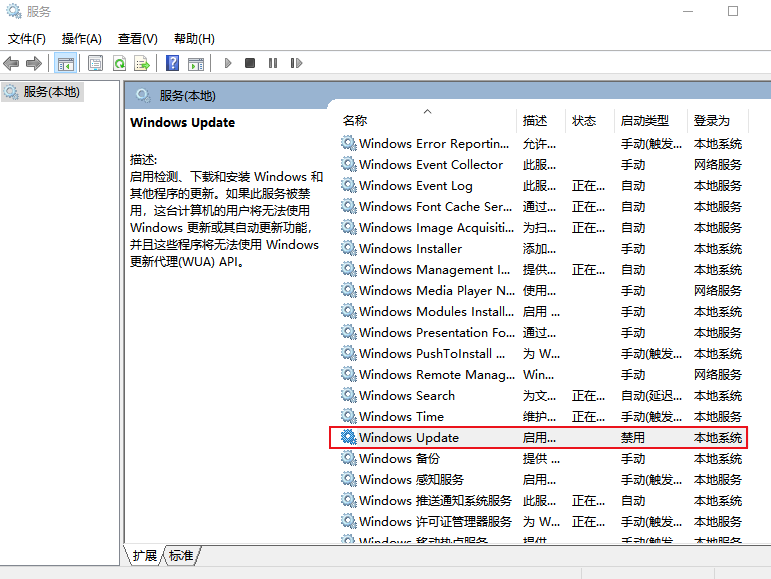
Task: Click the Pause Service icon
Action: tap(273, 63)
